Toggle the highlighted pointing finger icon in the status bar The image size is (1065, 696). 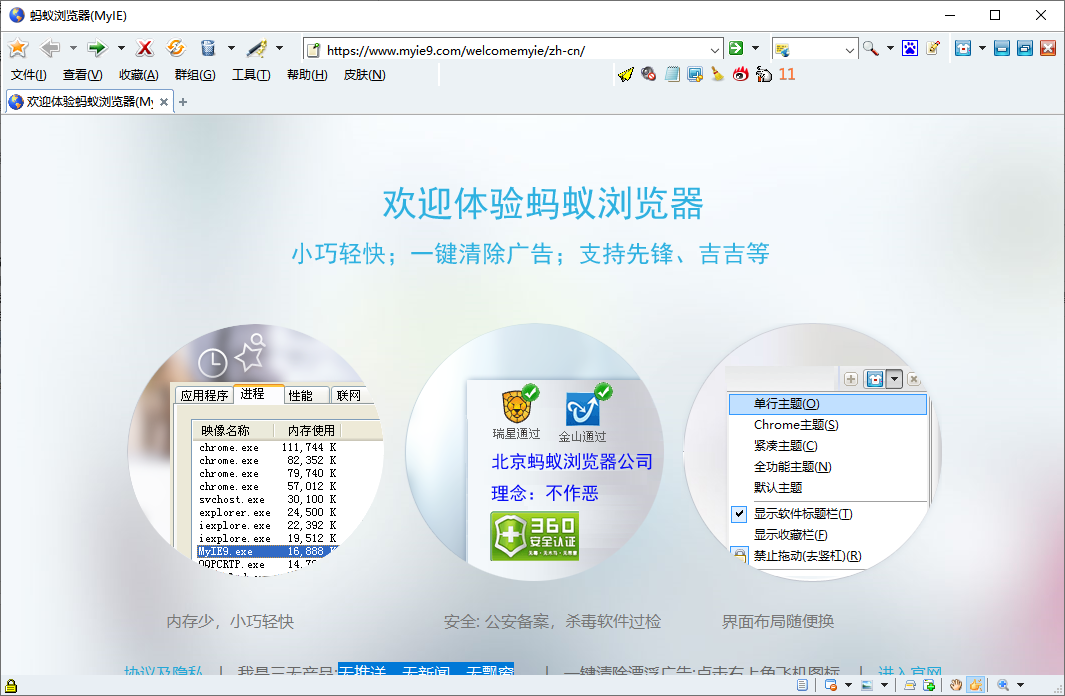click(974, 685)
